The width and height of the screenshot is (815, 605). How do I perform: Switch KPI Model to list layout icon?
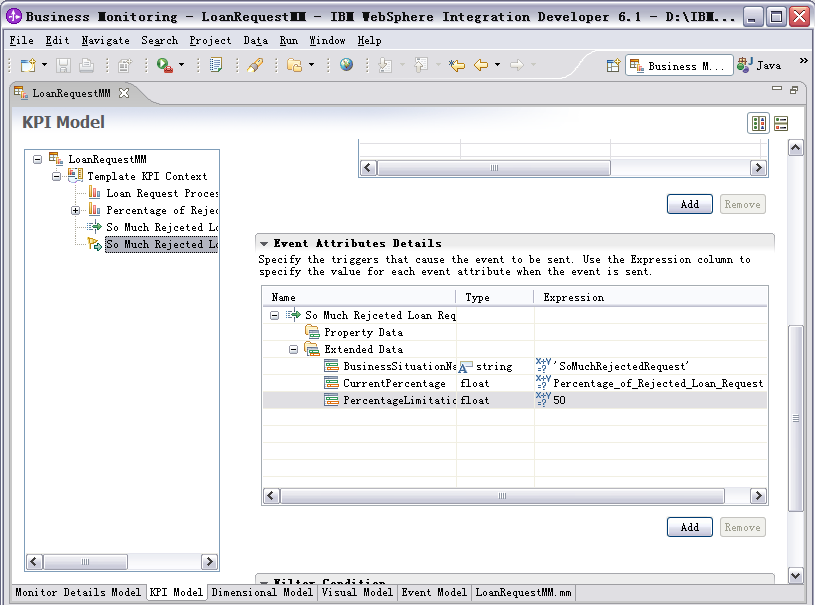click(x=781, y=123)
